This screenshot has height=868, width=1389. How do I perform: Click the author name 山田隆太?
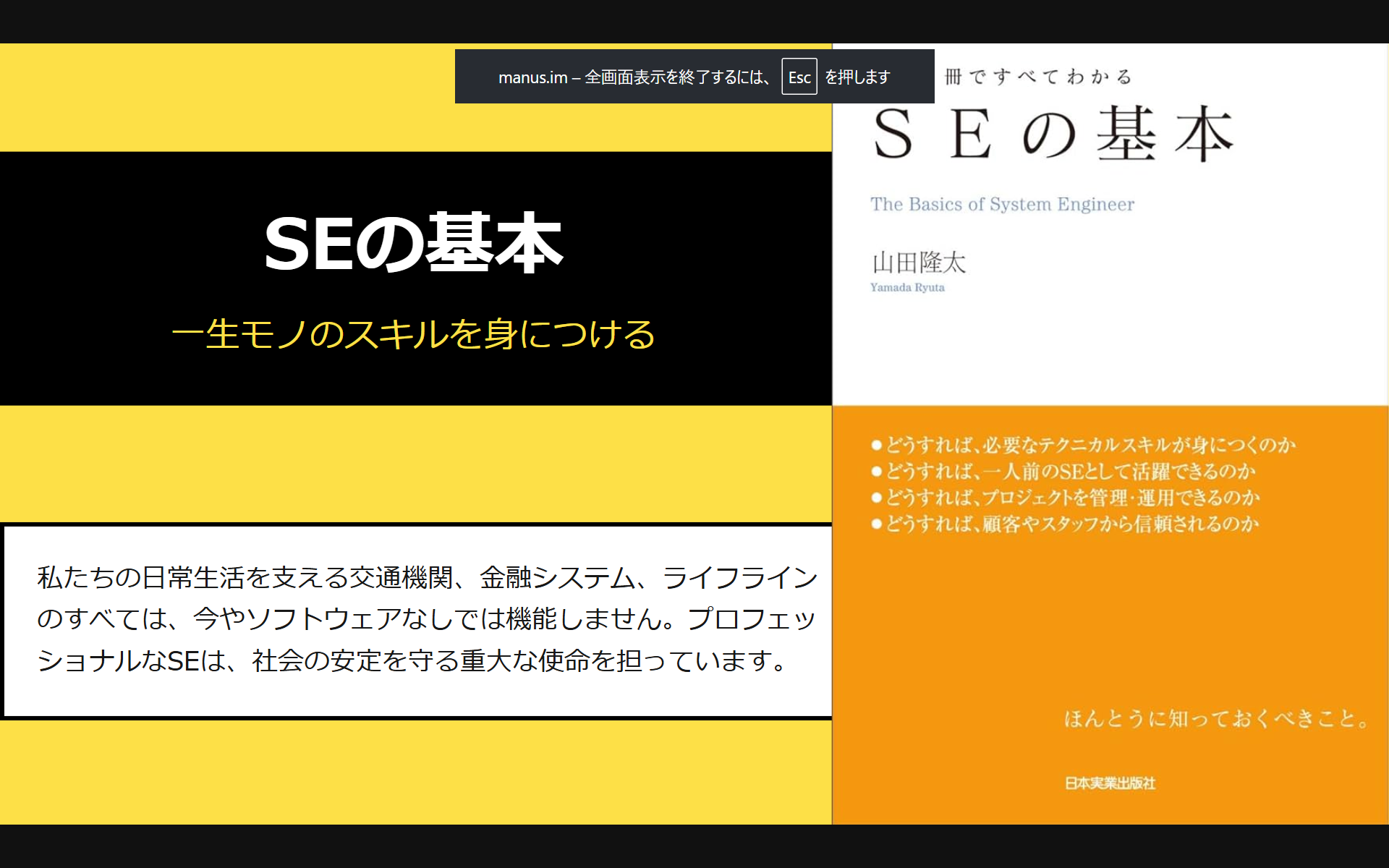(x=919, y=263)
